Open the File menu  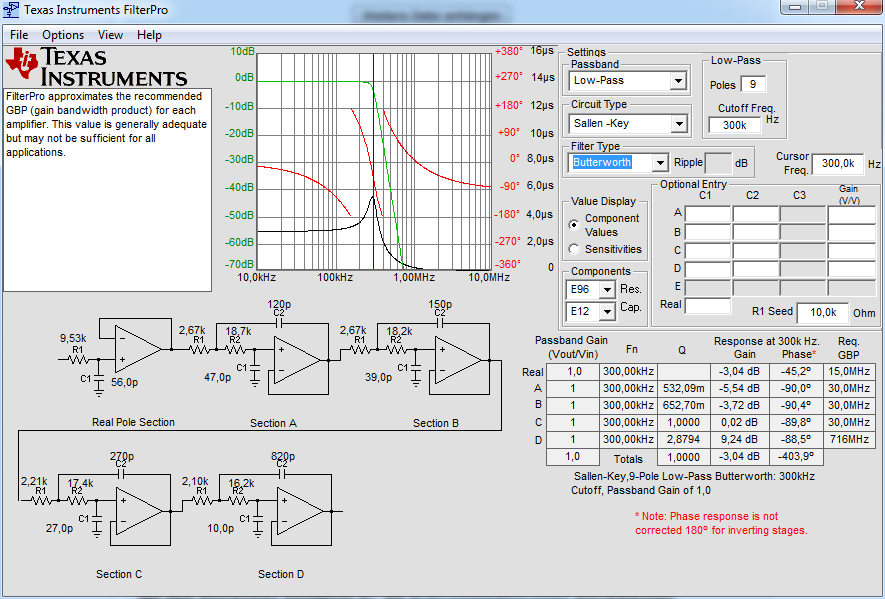tap(19, 35)
